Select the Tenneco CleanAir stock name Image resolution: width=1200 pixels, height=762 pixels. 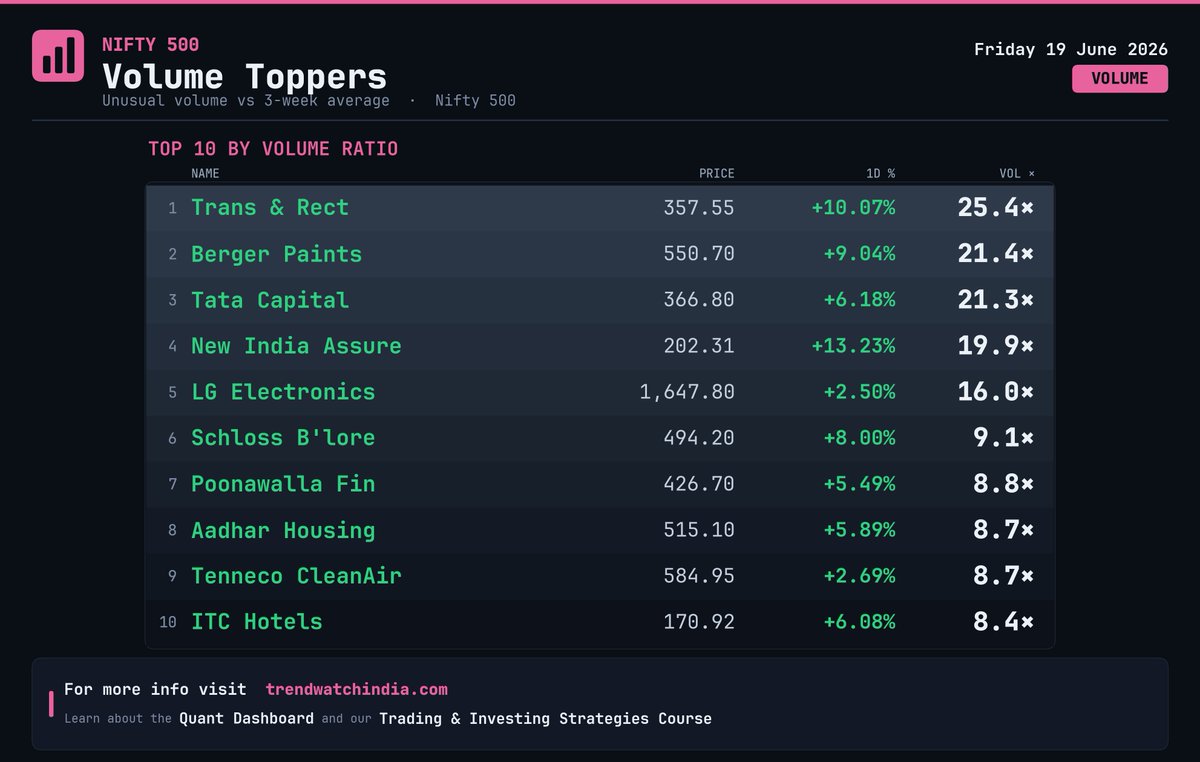296,576
